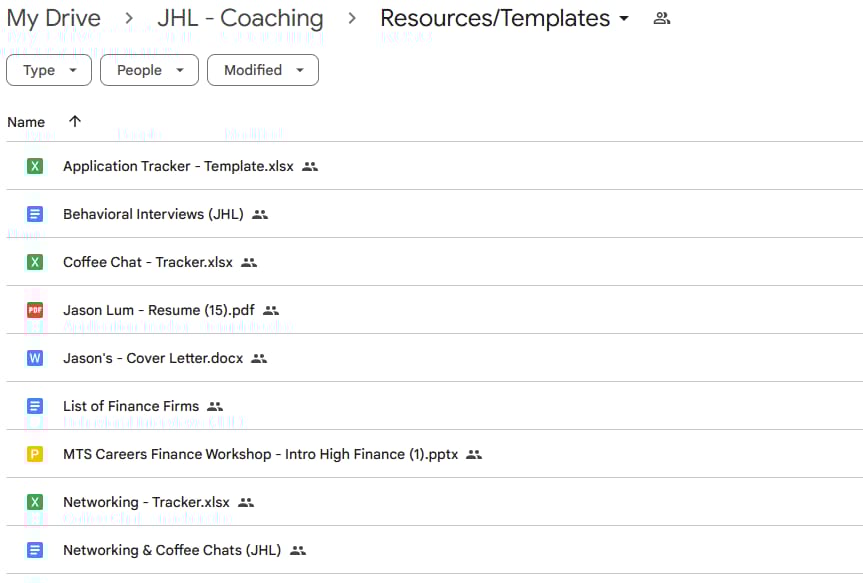Click the Docs icon for List of Finance Firms
Viewport: 863px width, 583px height.
35,406
